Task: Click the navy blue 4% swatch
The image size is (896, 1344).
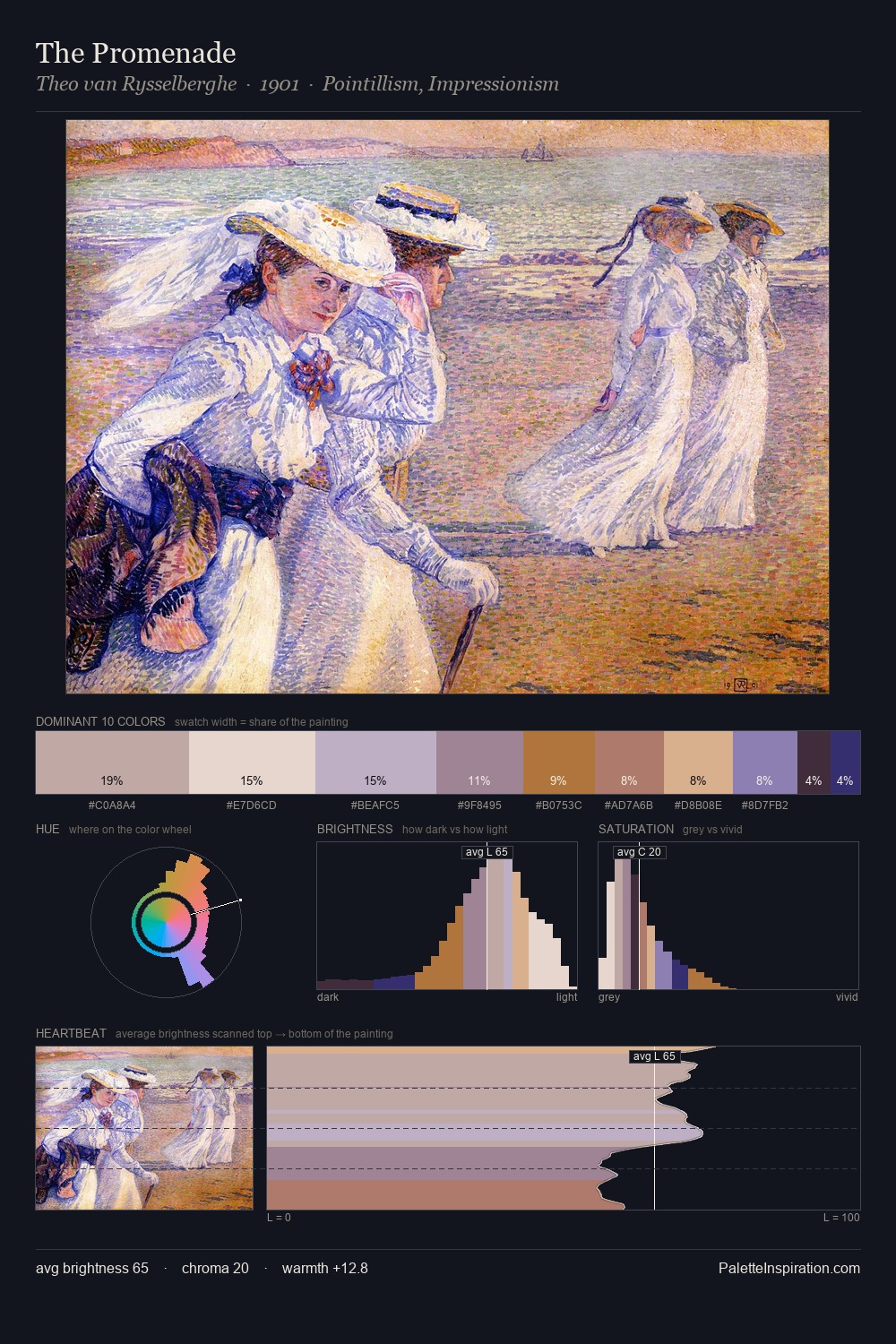Action: (845, 762)
